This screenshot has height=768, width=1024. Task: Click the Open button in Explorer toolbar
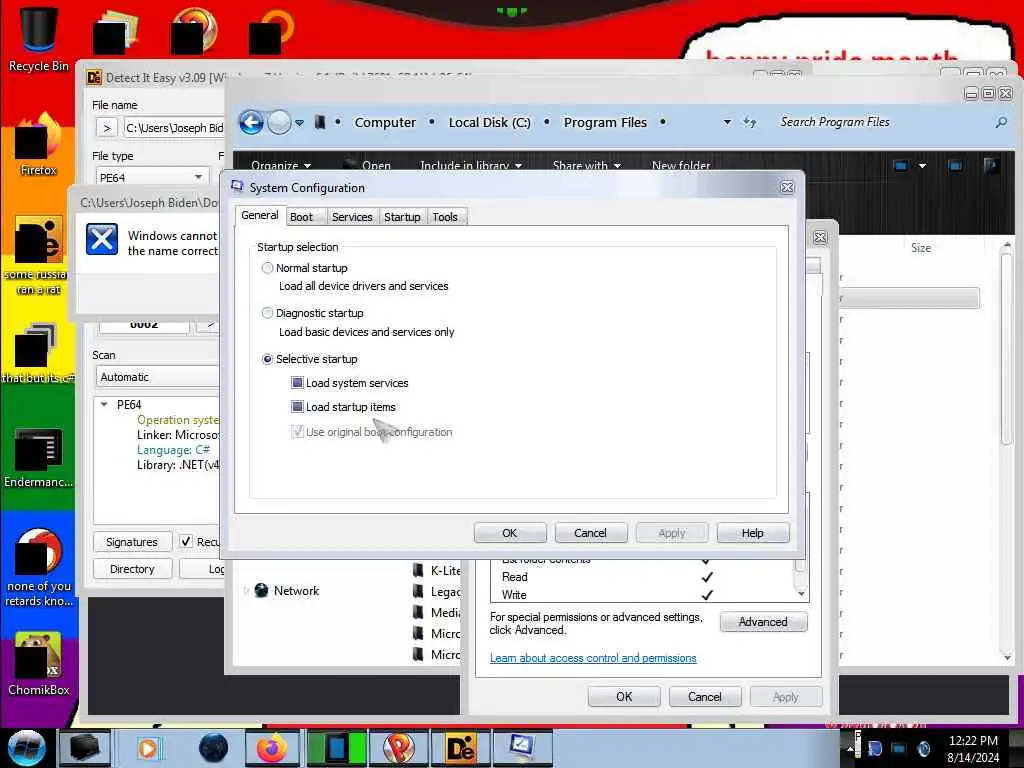(x=368, y=165)
